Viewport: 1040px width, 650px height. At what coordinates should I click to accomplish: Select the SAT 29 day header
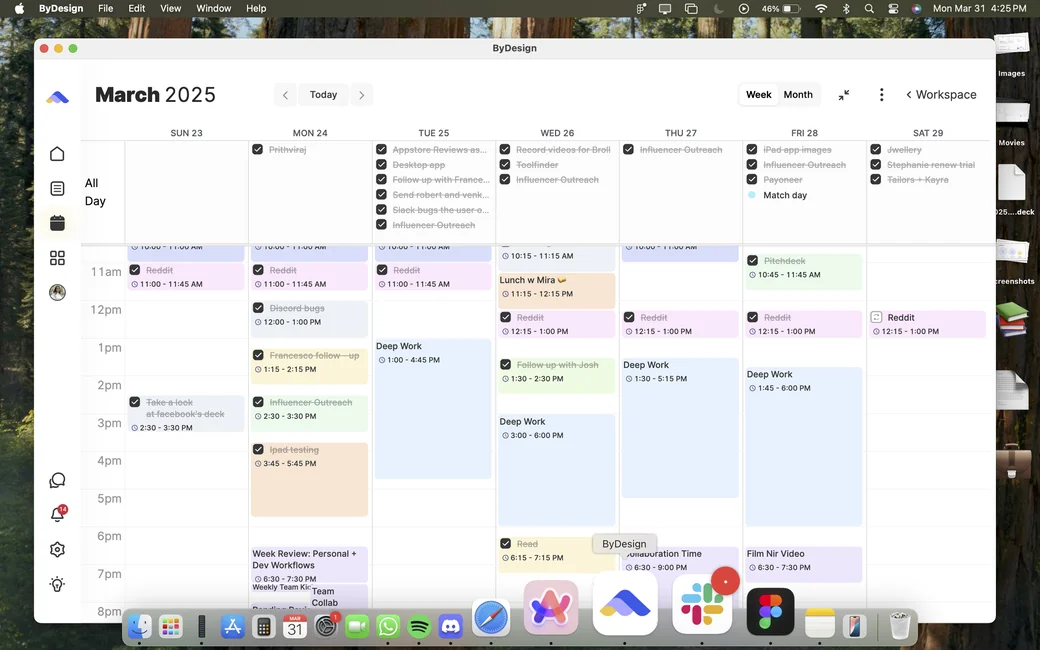tap(927, 133)
